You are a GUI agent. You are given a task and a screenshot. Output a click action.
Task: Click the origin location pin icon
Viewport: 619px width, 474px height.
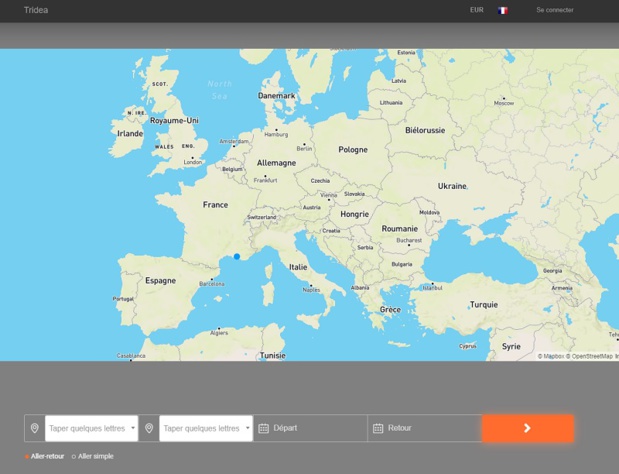(35, 428)
